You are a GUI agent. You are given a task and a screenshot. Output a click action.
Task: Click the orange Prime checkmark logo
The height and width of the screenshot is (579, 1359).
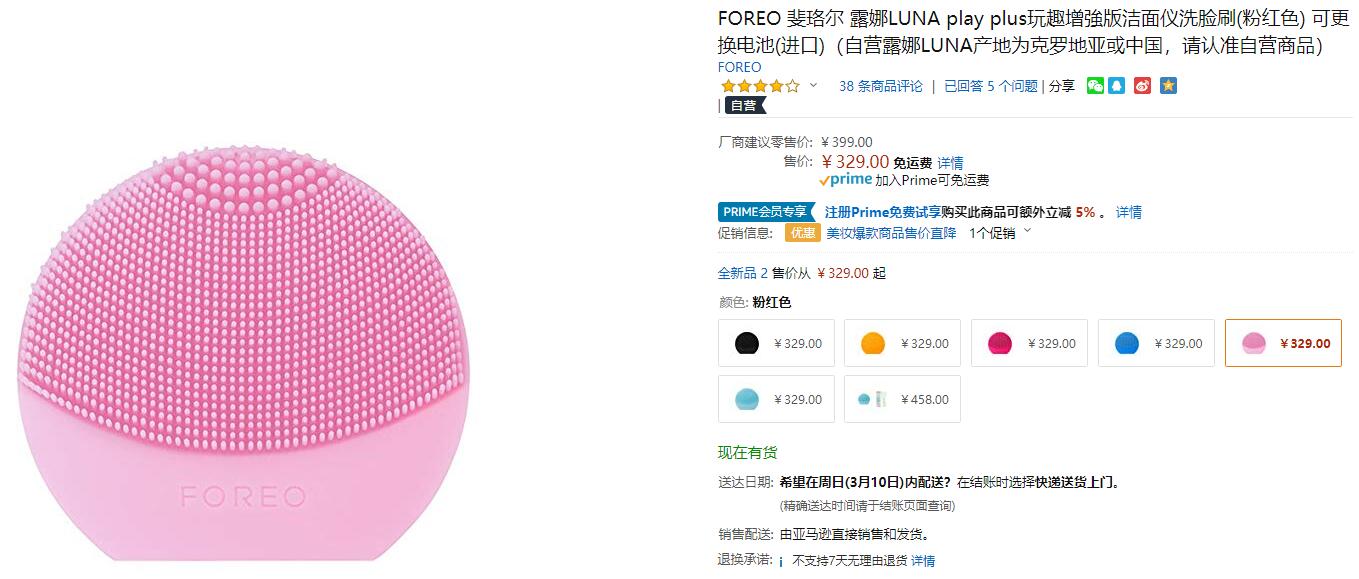point(845,180)
